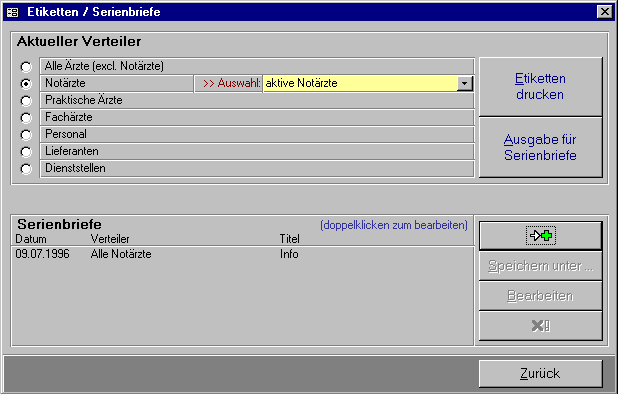Screen dimensions: 618x394
Task: Select the Notärzte radio button
Action: point(26,84)
